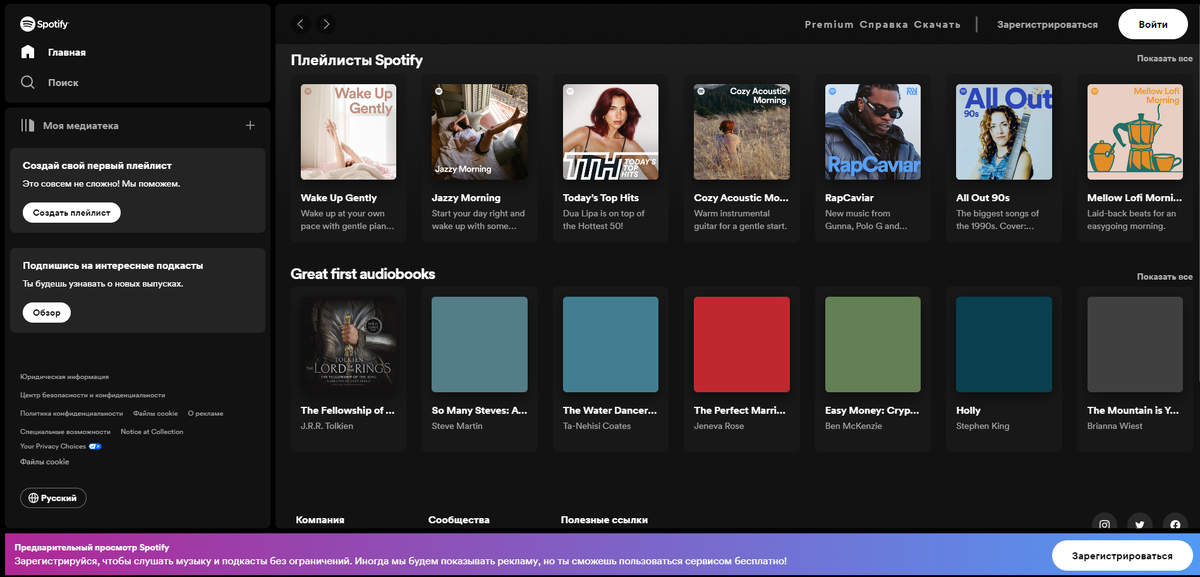Open the Справка help link
Viewport: 1200px width, 577px height.
coord(884,24)
